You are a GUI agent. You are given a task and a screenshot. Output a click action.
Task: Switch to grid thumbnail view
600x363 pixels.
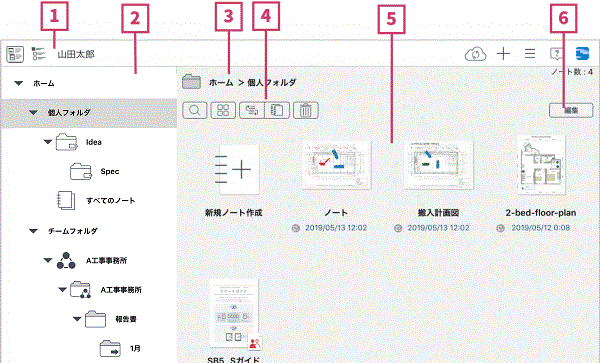point(223,110)
